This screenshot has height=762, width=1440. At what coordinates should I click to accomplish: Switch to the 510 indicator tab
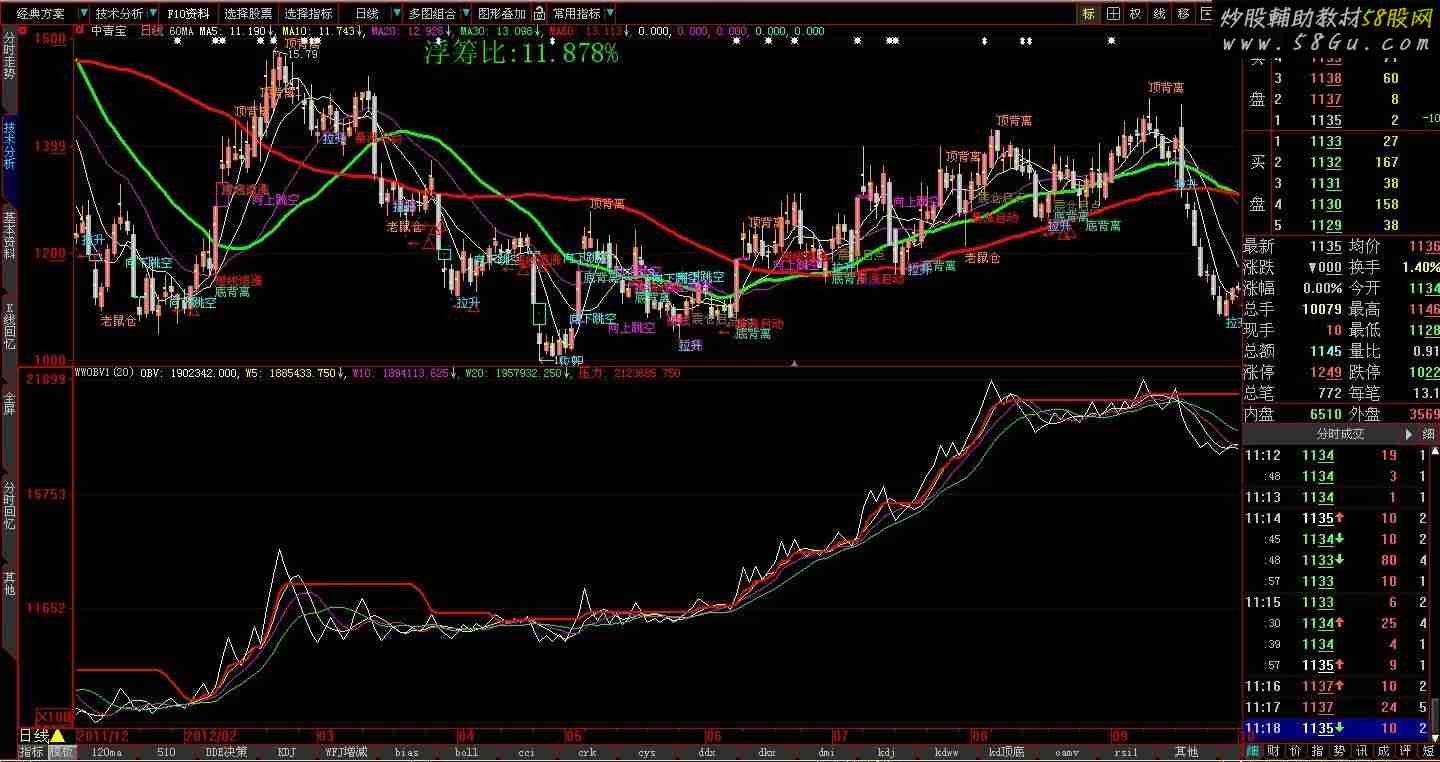point(166,753)
